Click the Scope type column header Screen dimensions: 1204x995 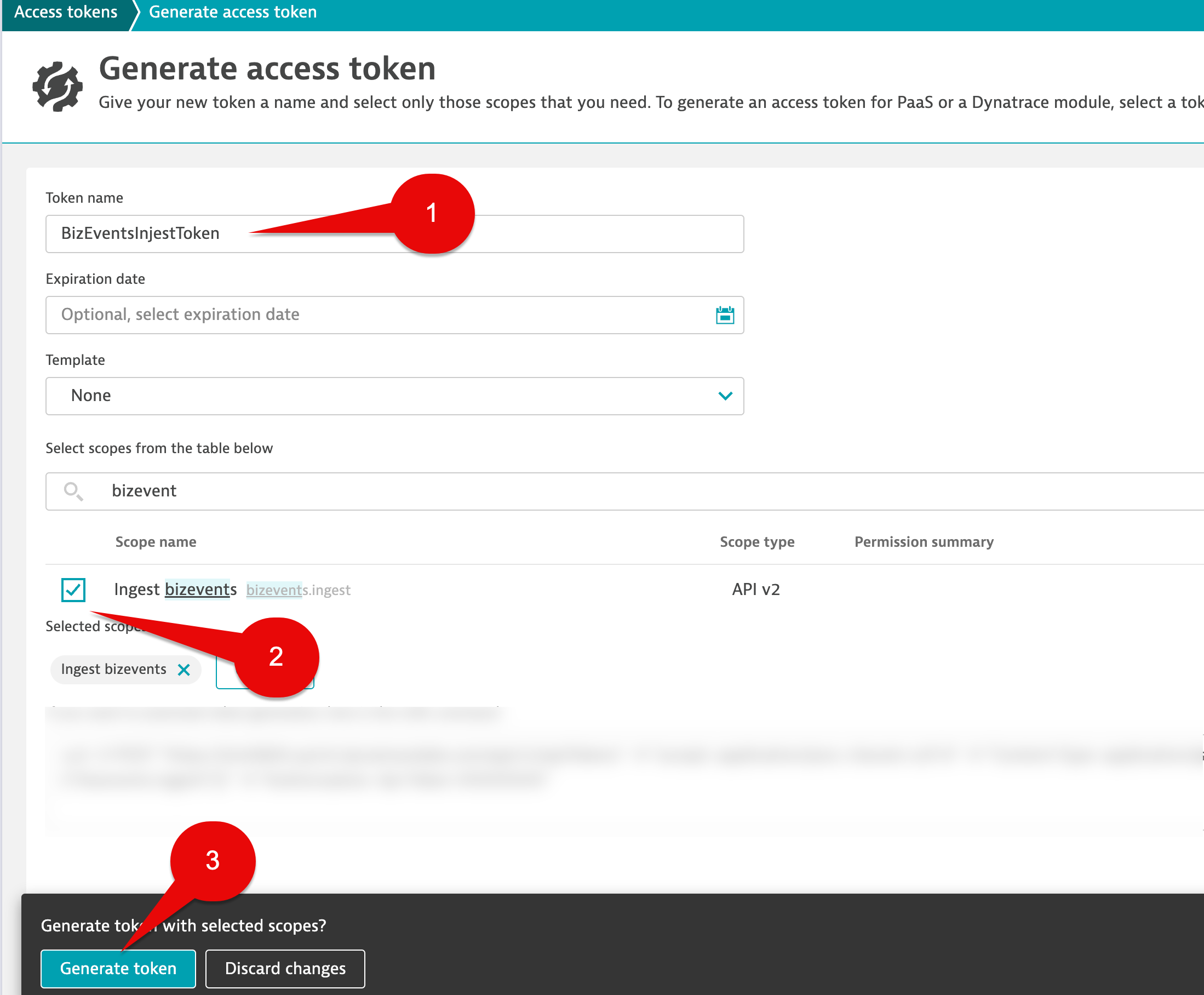click(x=757, y=542)
